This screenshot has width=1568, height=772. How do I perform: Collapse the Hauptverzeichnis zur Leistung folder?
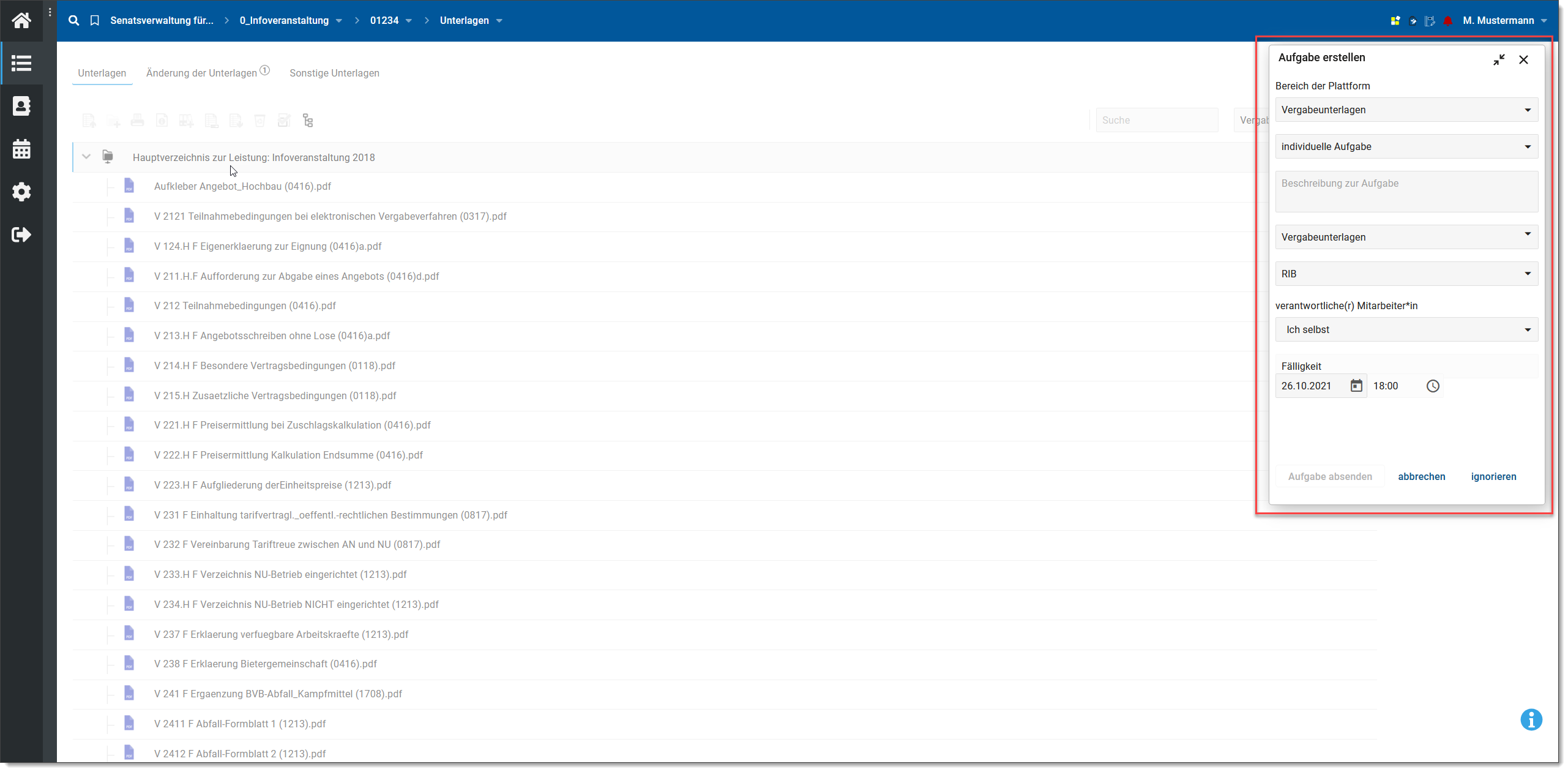pos(86,157)
